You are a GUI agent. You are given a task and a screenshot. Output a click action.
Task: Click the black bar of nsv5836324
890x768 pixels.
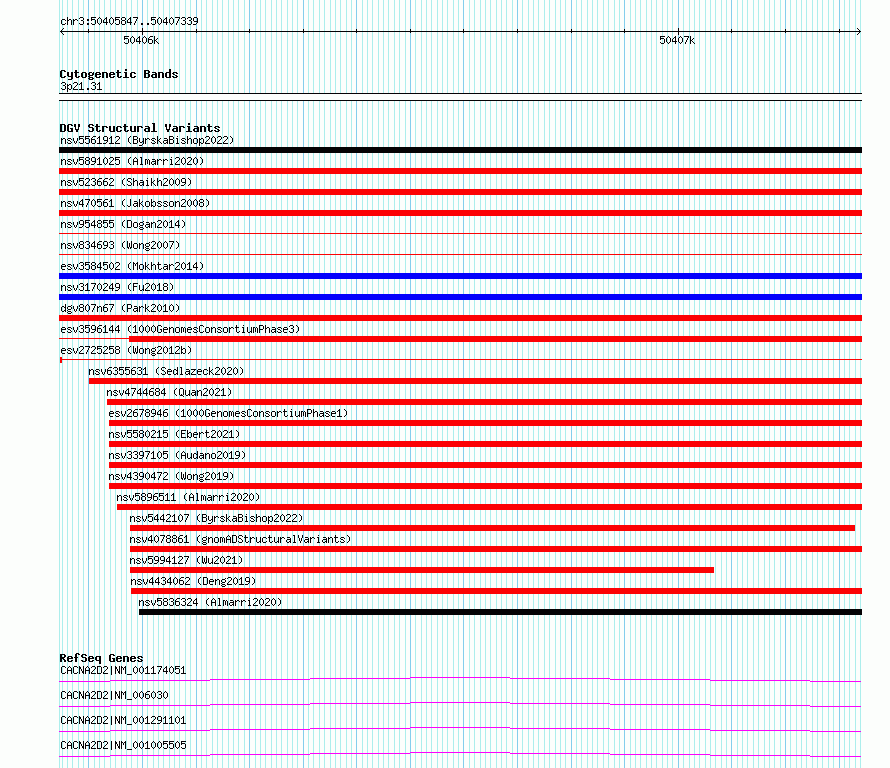point(501,612)
